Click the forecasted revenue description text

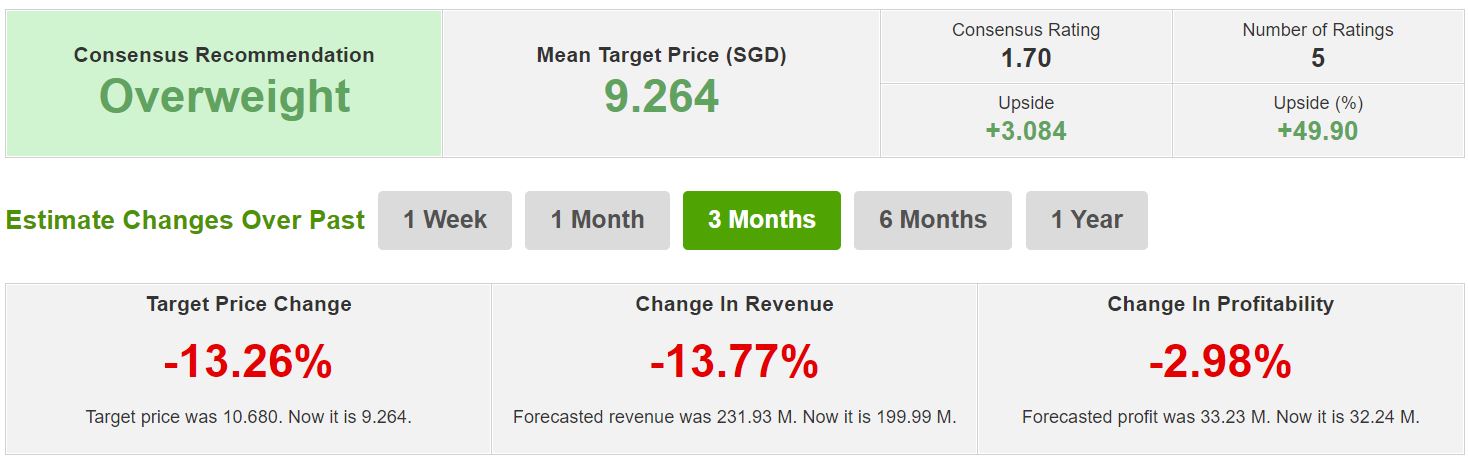click(x=735, y=417)
